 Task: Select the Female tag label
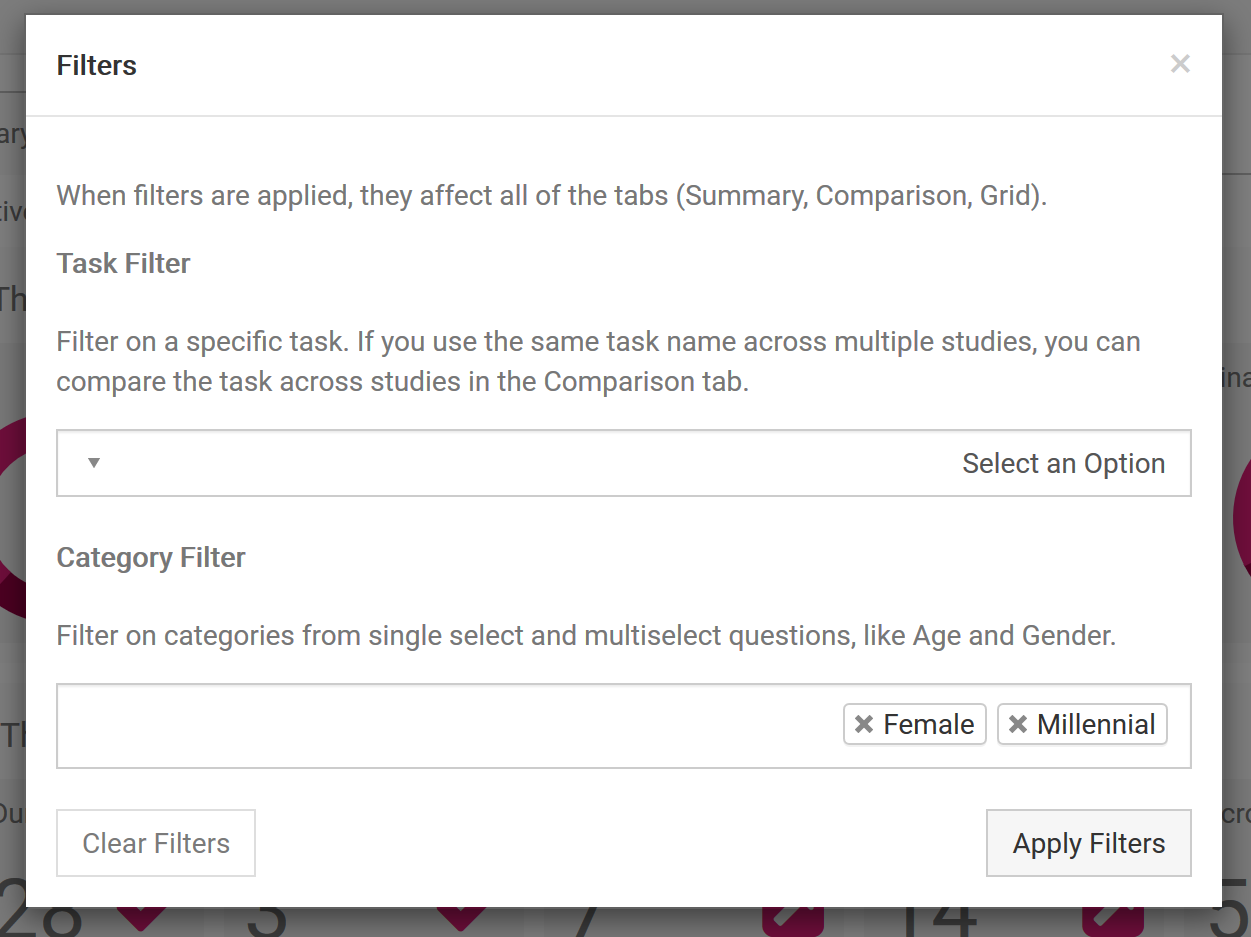(928, 724)
